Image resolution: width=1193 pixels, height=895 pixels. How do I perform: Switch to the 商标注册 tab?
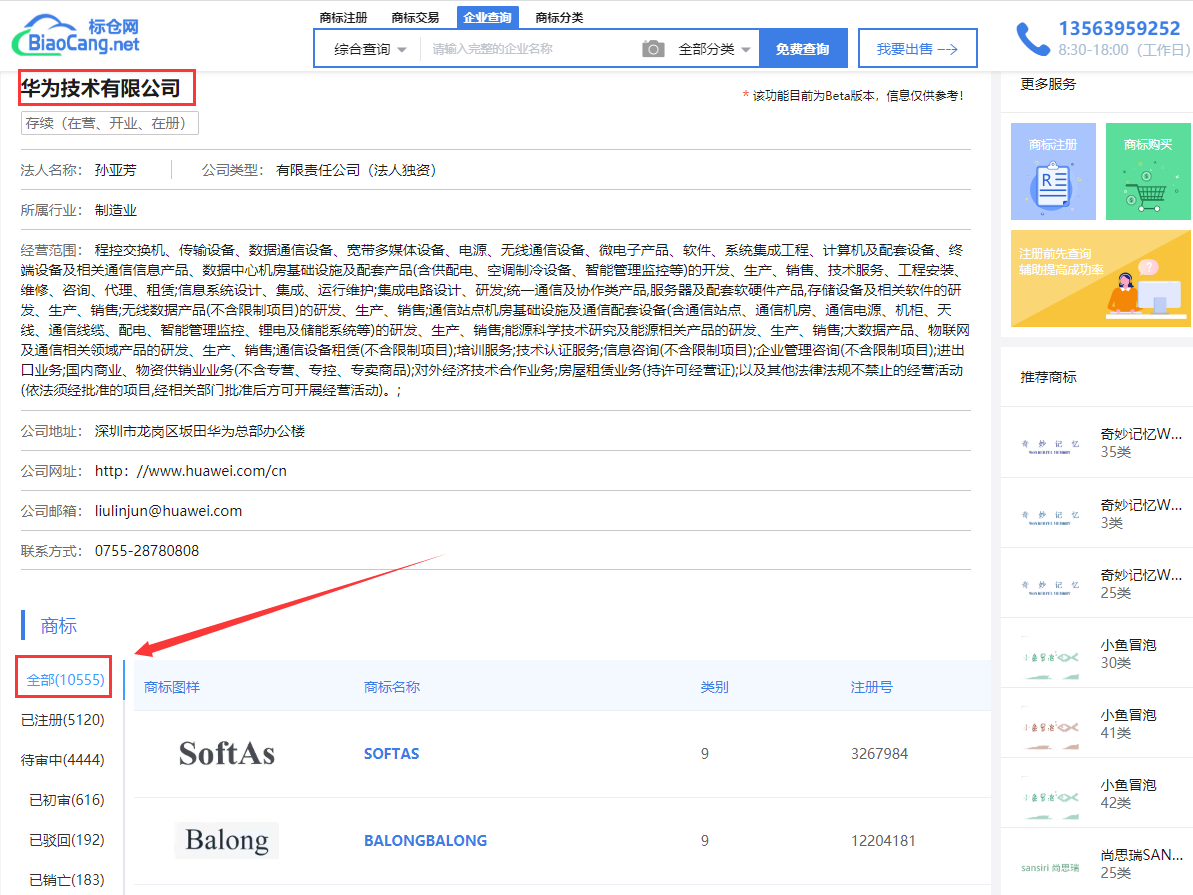[x=343, y=17]
